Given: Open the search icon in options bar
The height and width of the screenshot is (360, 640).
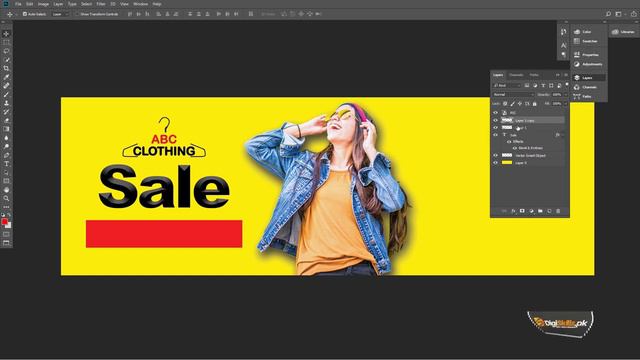Looking at the screenshot, I should coord(608,14).
